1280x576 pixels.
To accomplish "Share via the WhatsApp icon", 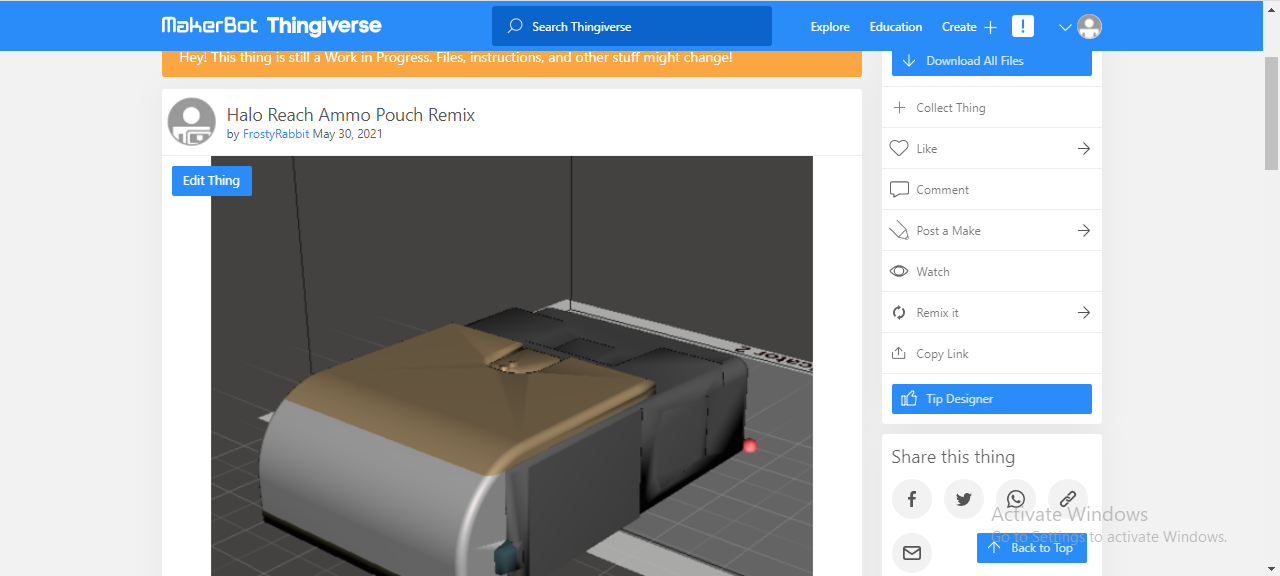I will click(x=1016, y=499).
